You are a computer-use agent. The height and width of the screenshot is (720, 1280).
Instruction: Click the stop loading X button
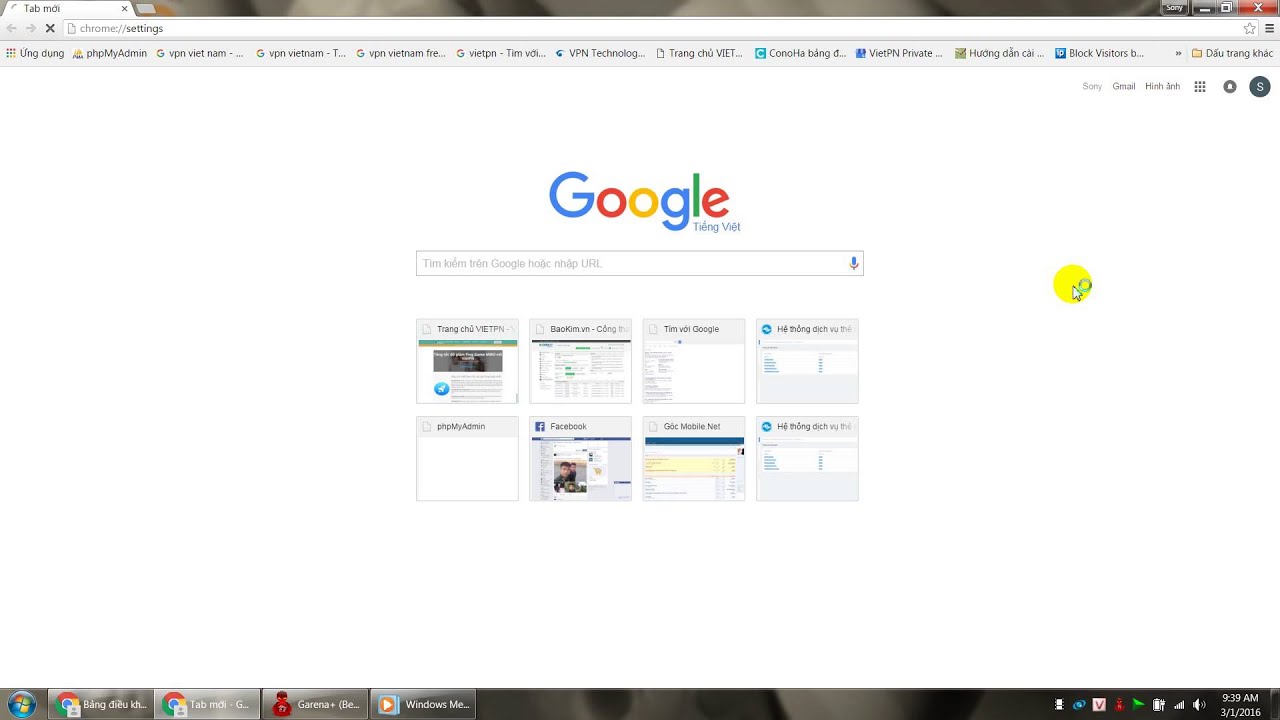tap(49, 28)
